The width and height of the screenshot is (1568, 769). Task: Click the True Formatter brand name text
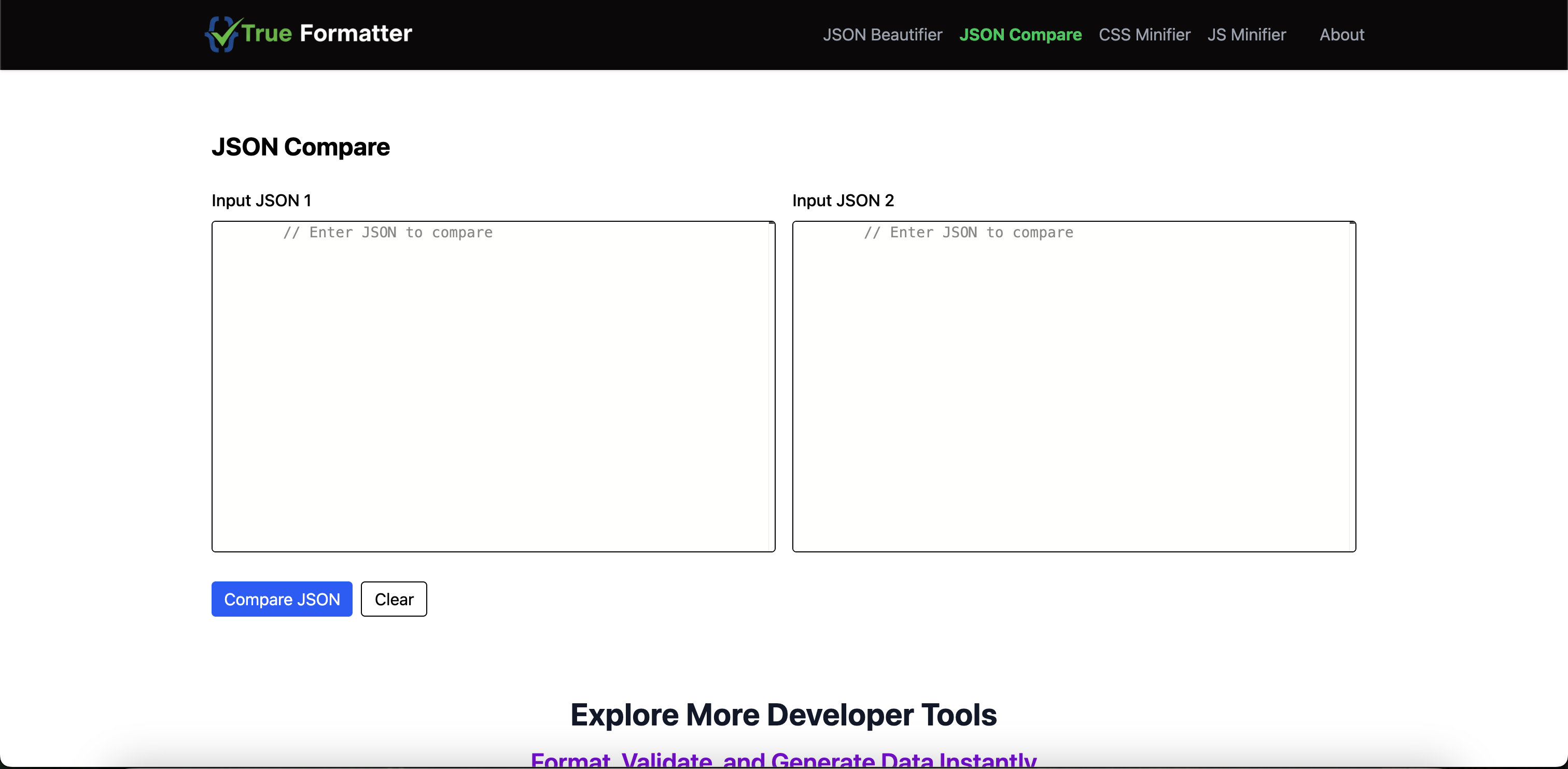(x=327, y=34)
